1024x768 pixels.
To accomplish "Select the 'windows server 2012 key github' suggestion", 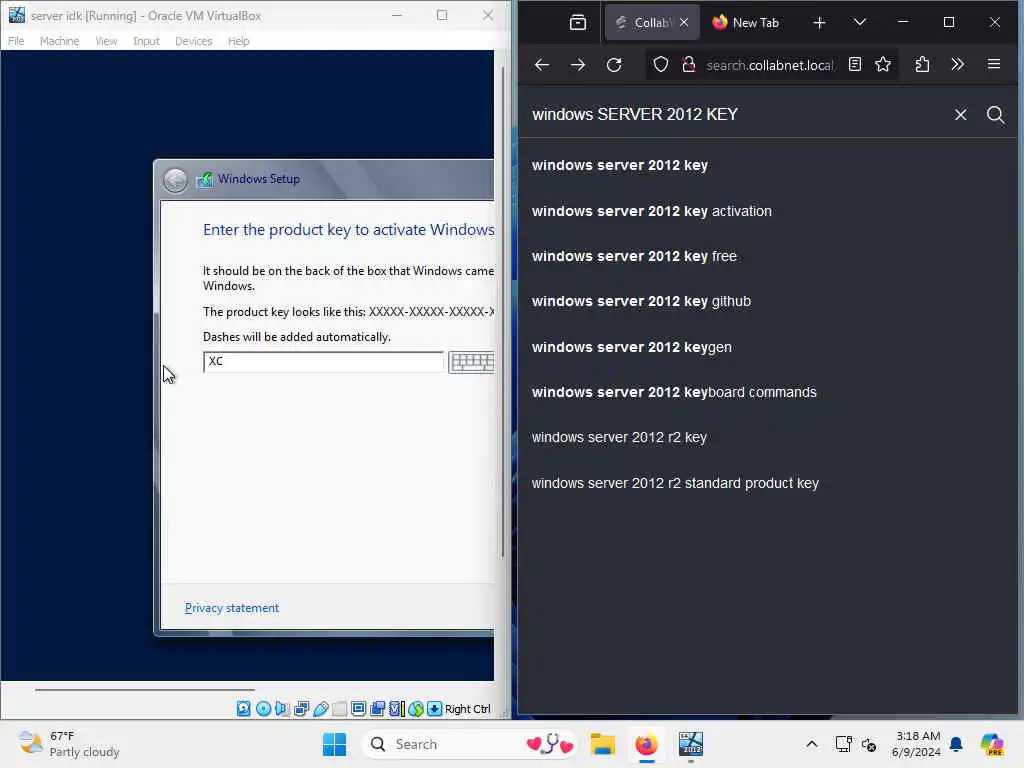I will 768,301.
